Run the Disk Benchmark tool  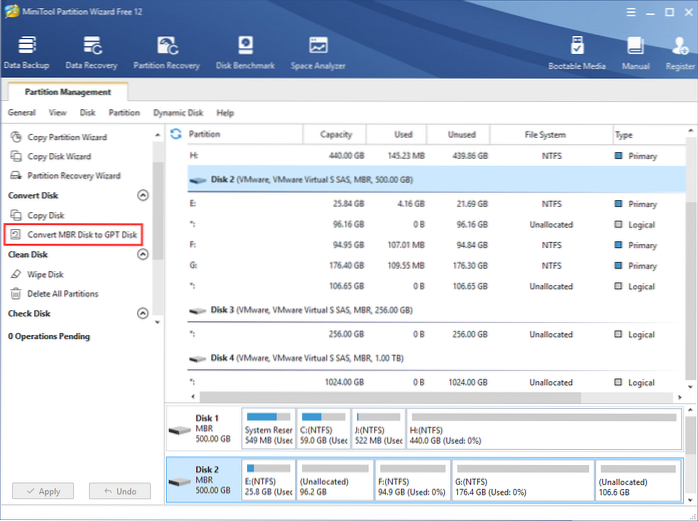246,52
